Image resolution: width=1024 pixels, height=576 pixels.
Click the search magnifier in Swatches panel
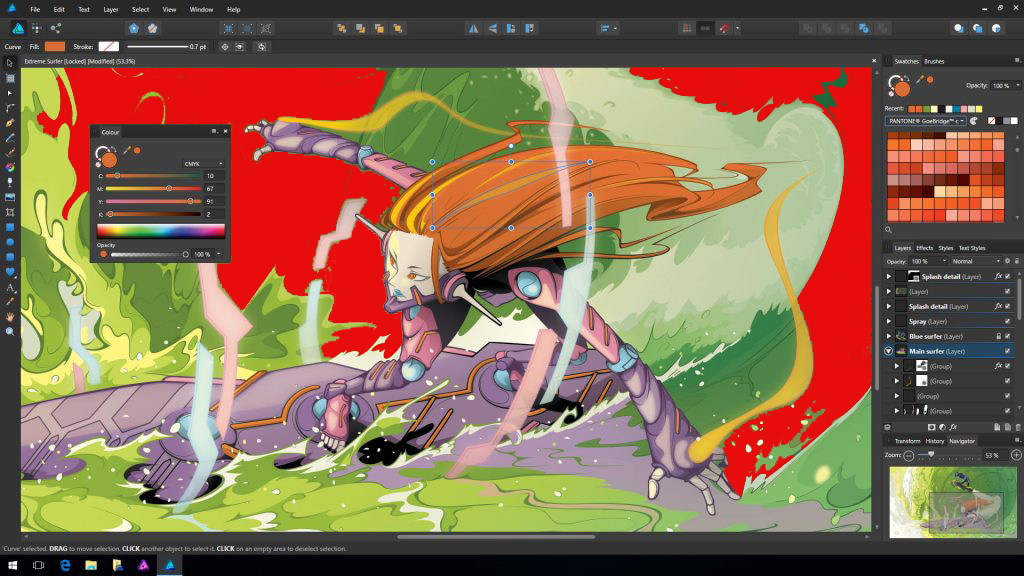tap(889, 230)
